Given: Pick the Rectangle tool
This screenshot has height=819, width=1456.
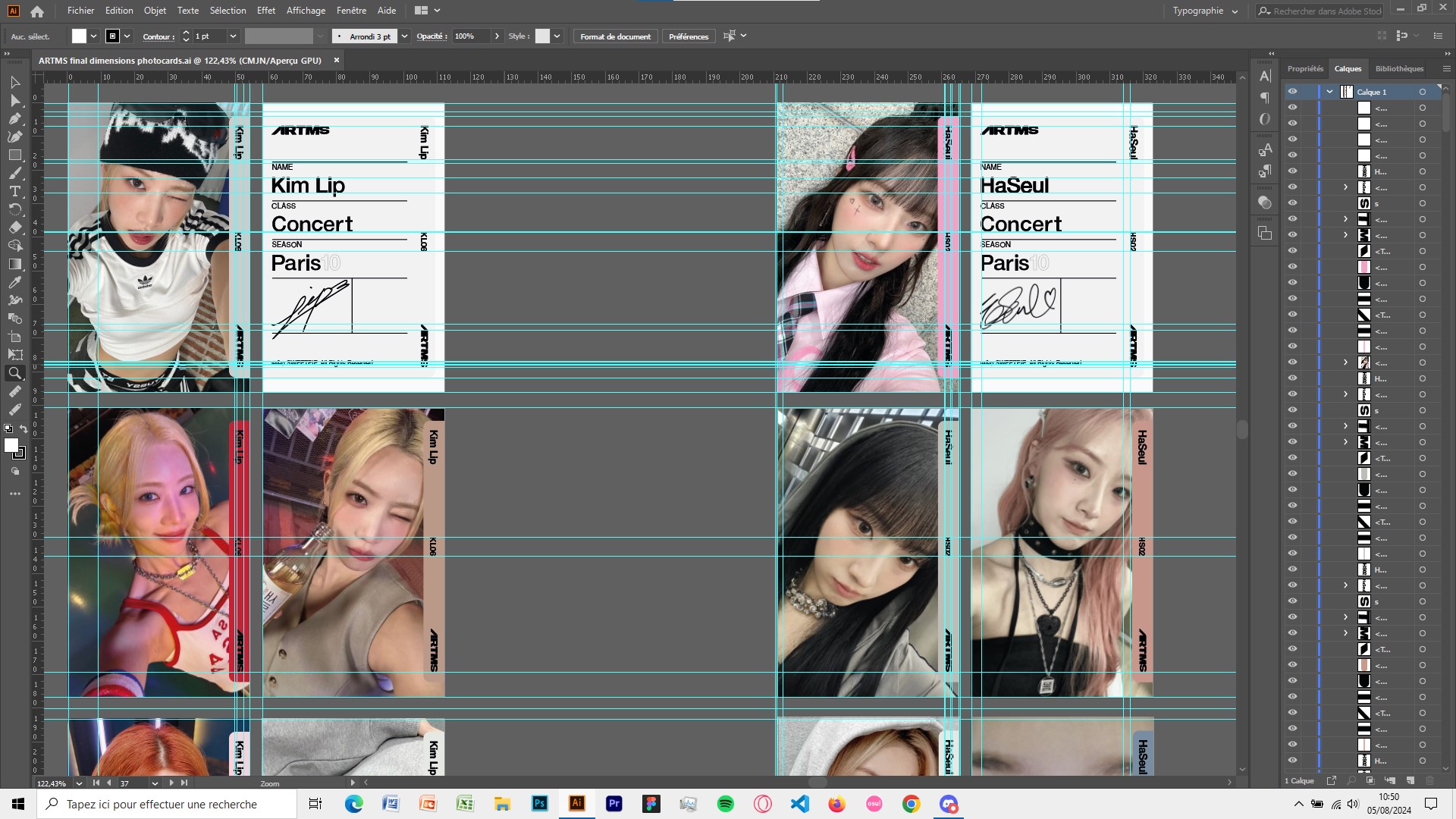Looking at the screenshot, I should coord(14,155).
